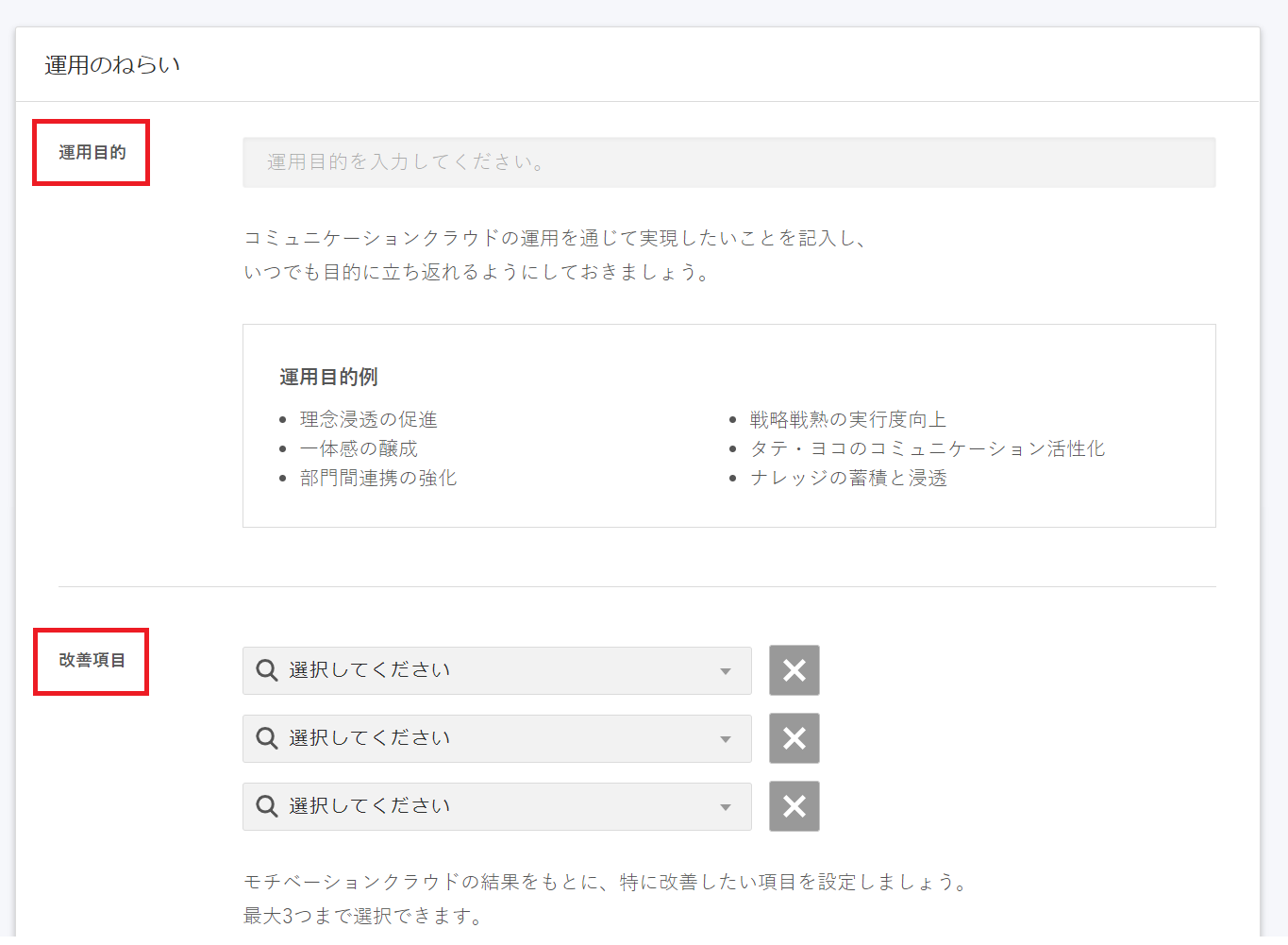Clear the top 改善項目 selection with its X button
The width and height of the screenshot is (1288, 945).
pyautogui.click(x=794, y=670)
